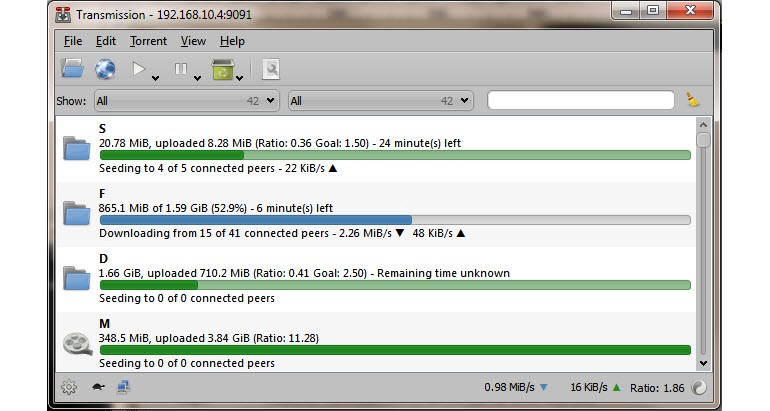
Task: Click the Remove torrent recycle-bin icon
Action: click(x=221, y=69)
